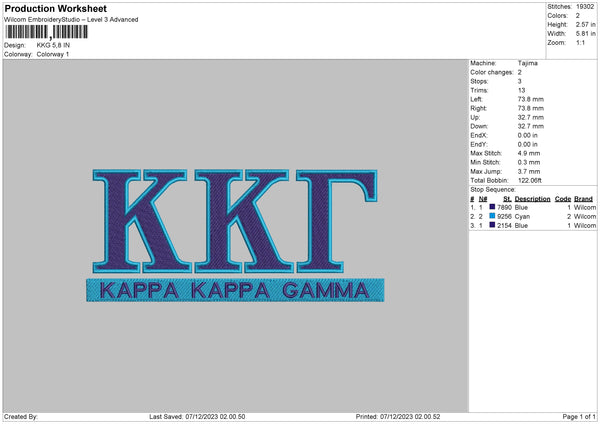Screen dimensions: 600x424
Task: Click the Production Worksheet title
Action: (x=55, y=8)
